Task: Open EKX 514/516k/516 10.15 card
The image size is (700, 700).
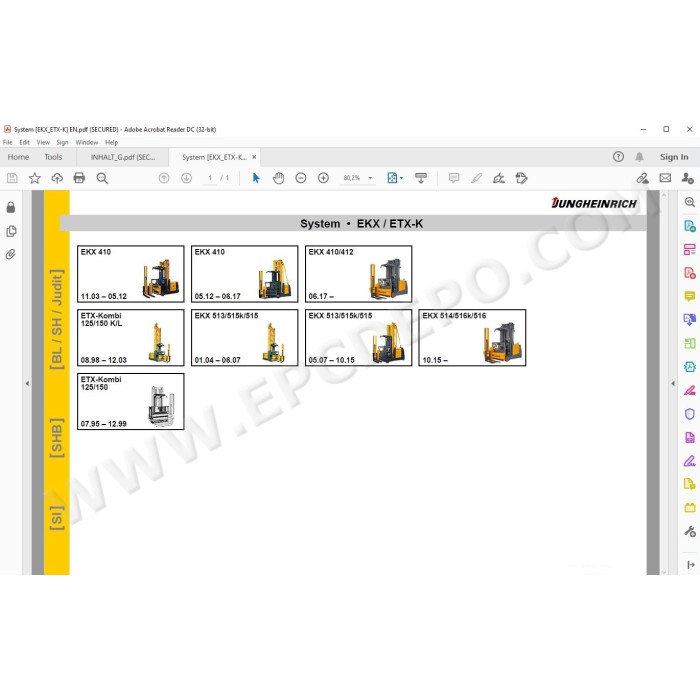Action: coord(472,338)
